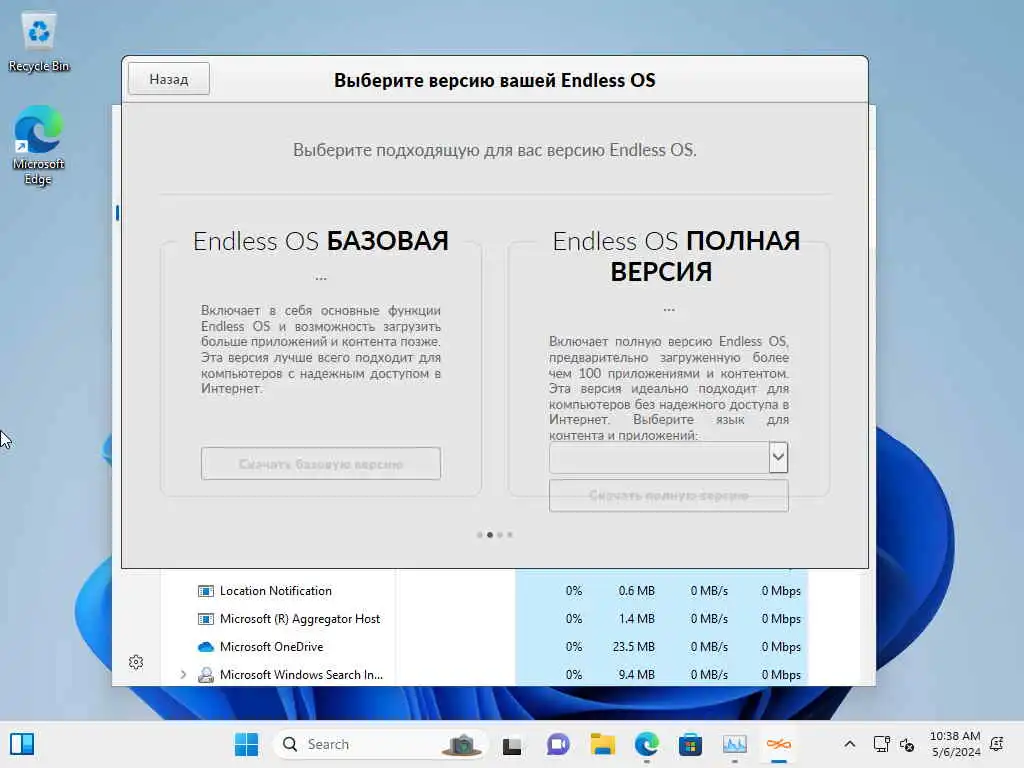Screen dimensions: 1024x768
Task: Click the download basic version button
Action: [x=321, y=464]
